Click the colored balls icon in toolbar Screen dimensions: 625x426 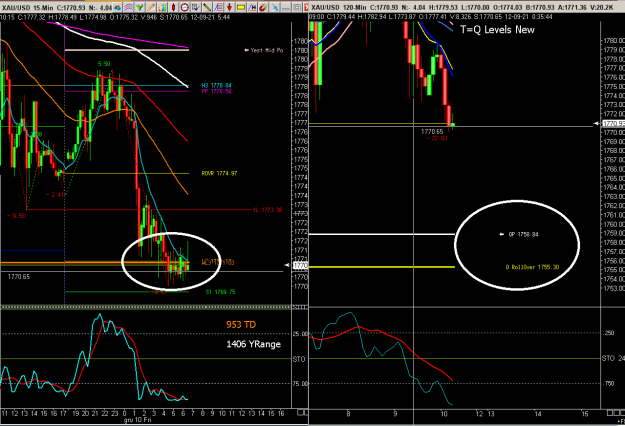click(x=117, y=7)
